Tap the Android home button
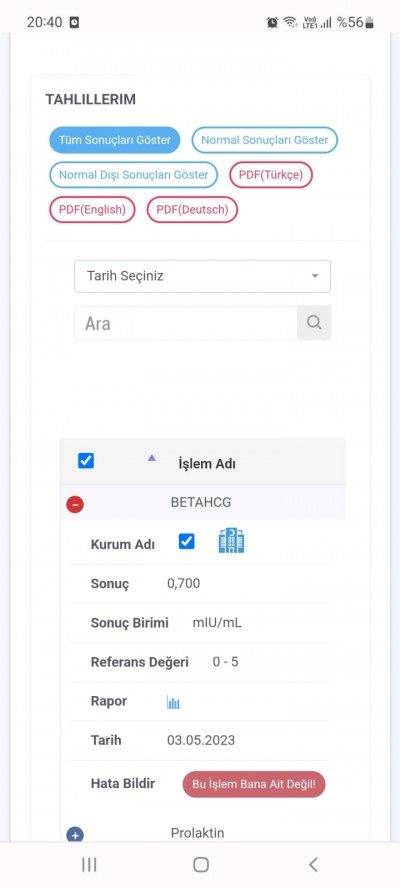The width and height of the screenshot is (400, 888). pyautogui.click(x=201, y=864)
